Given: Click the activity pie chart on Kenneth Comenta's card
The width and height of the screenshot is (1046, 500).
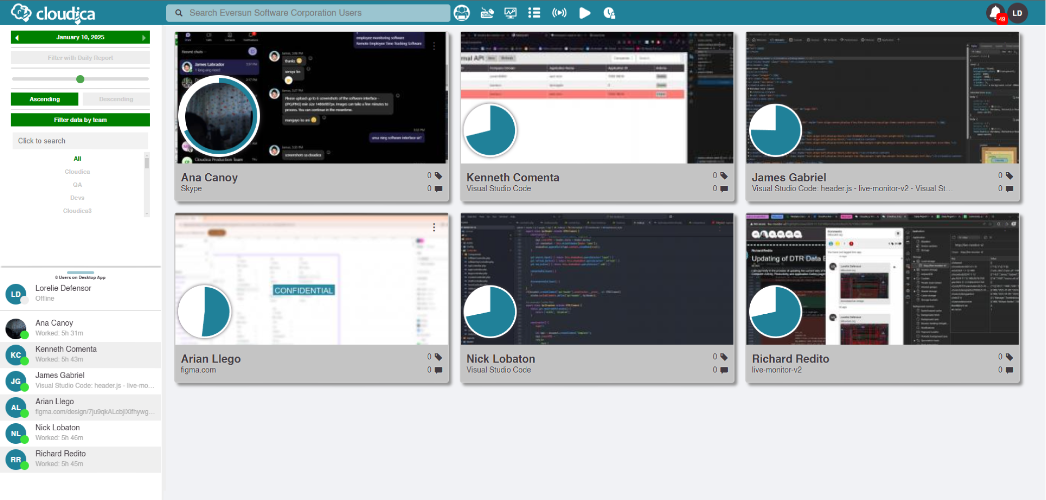Looking at the screenshot, I should point(490,131).
